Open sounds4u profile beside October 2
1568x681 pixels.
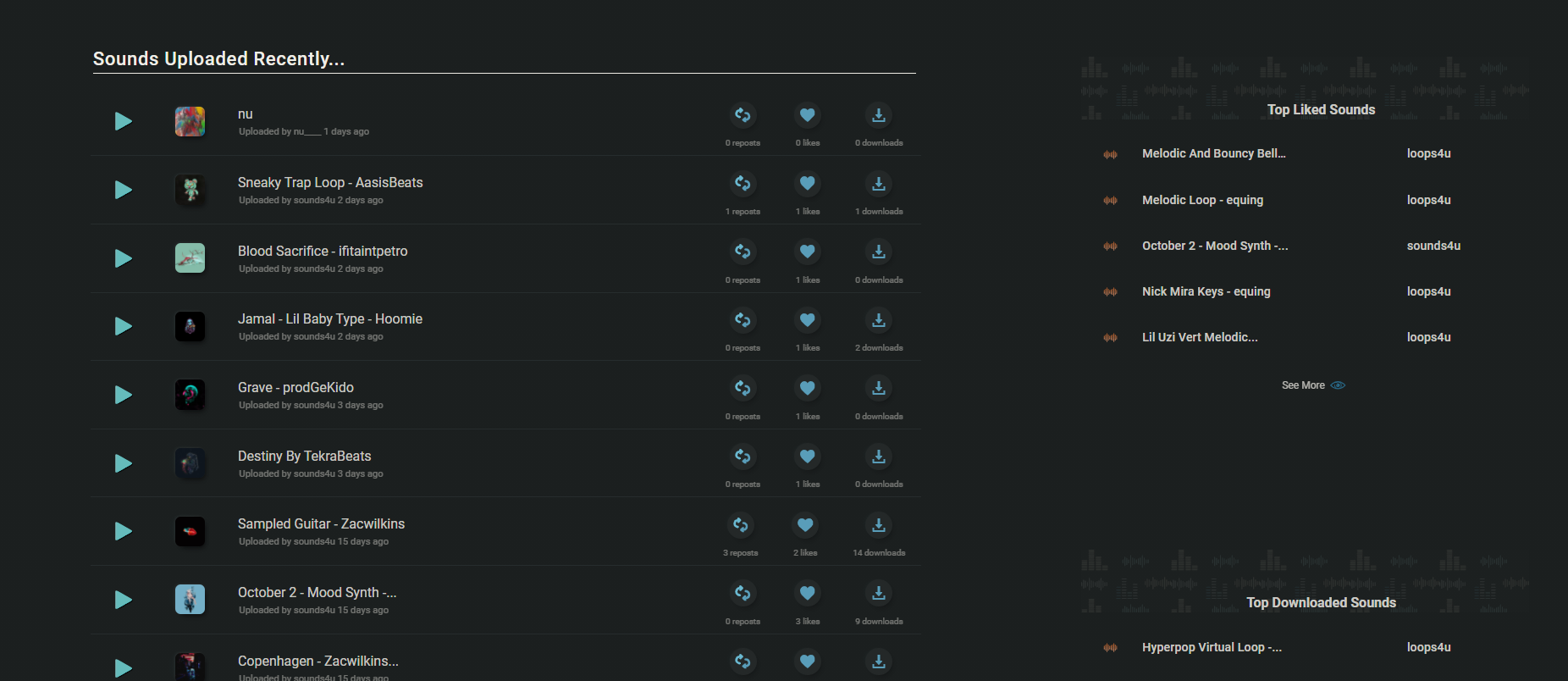[1433, 246]
